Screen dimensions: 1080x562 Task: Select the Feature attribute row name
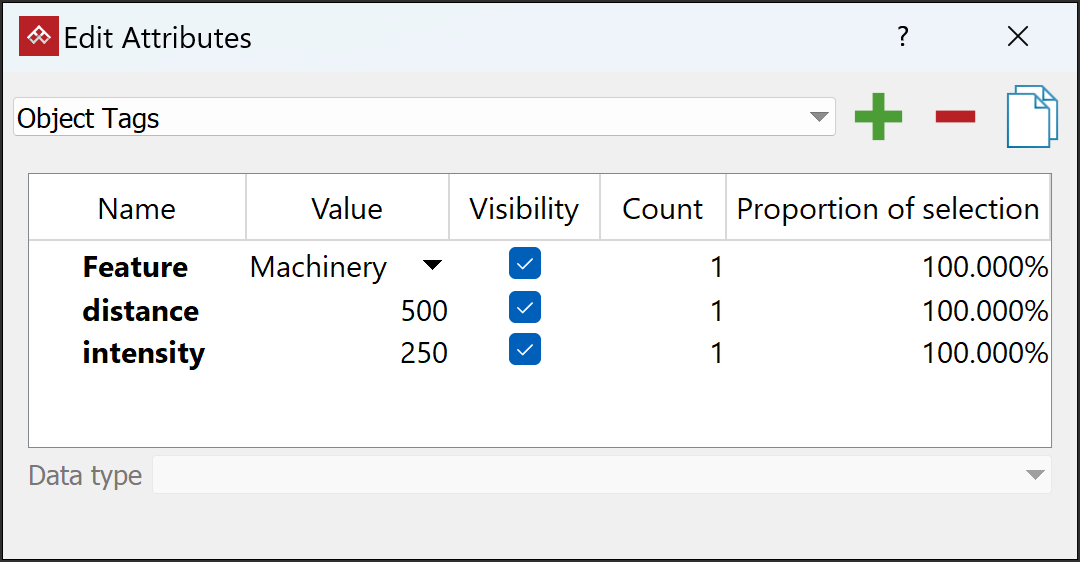[135, 267]
